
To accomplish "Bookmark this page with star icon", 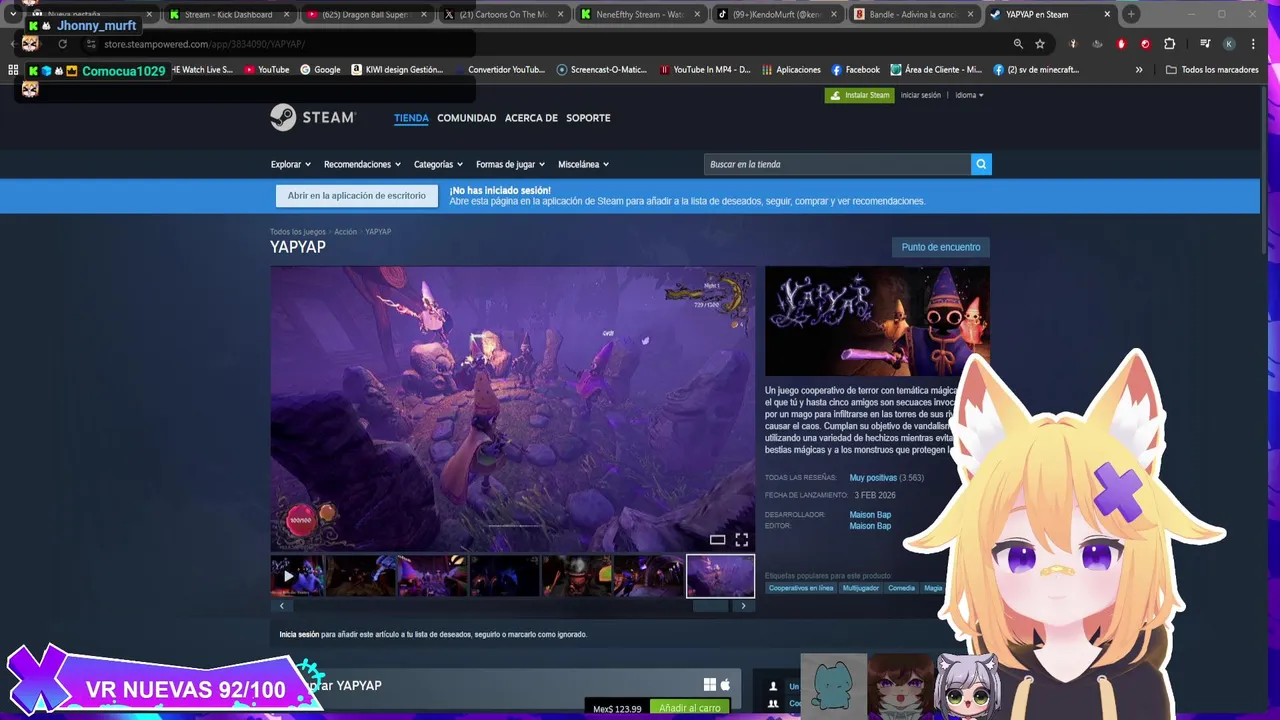I will coord(1040,44).
